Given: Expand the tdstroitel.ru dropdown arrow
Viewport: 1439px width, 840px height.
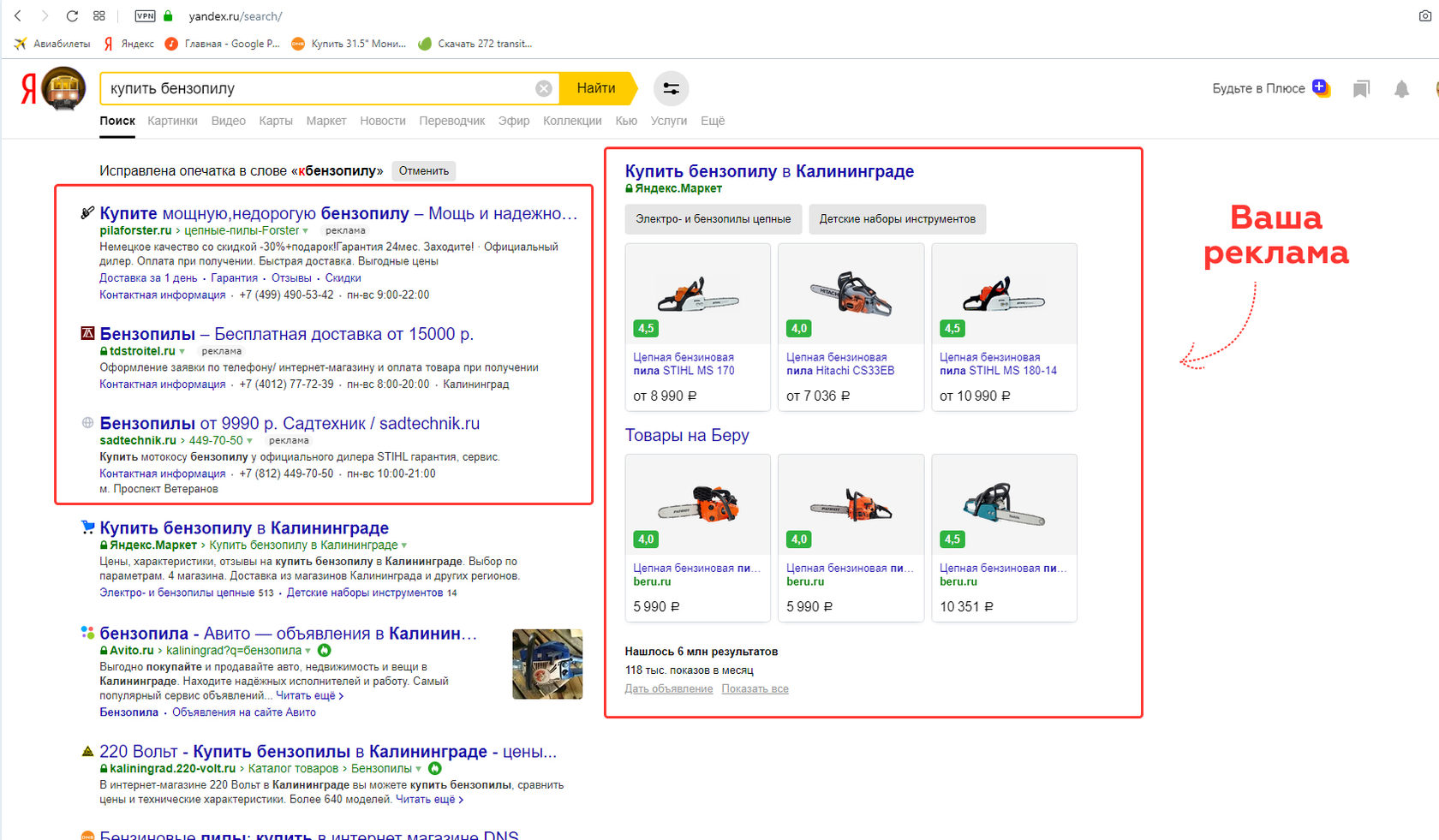Looking at the screenshot, I should point(182,352).
